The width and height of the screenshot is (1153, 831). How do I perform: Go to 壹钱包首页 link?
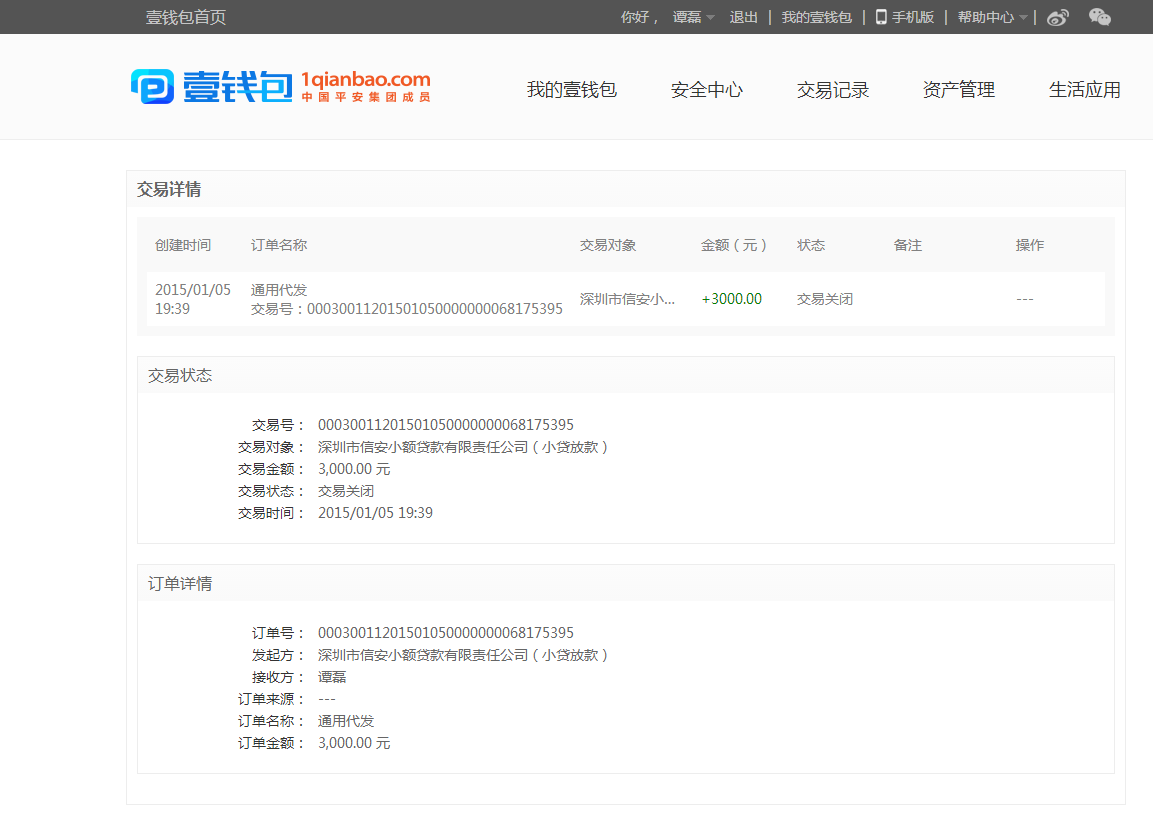(186, 17)
